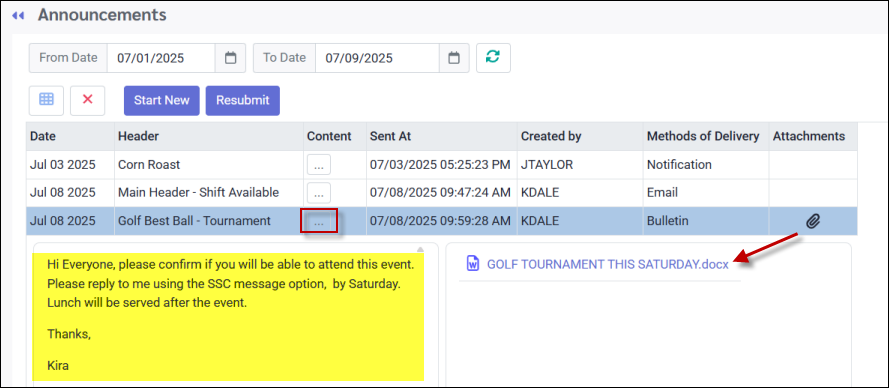889x388 pixels.
Task: Click 'Kira' signature in message
Action: tap(58, 366)
